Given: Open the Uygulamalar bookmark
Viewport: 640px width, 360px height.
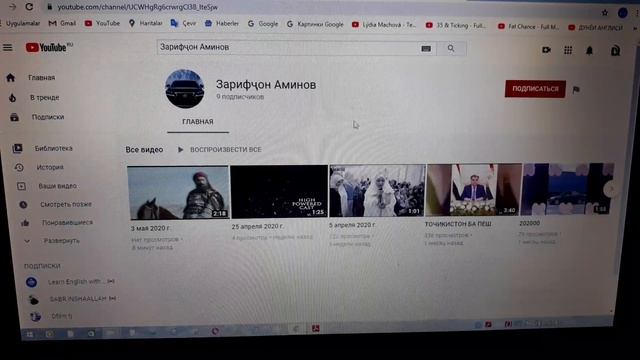Looking at the screenshot, I should (x=22, y=23).
